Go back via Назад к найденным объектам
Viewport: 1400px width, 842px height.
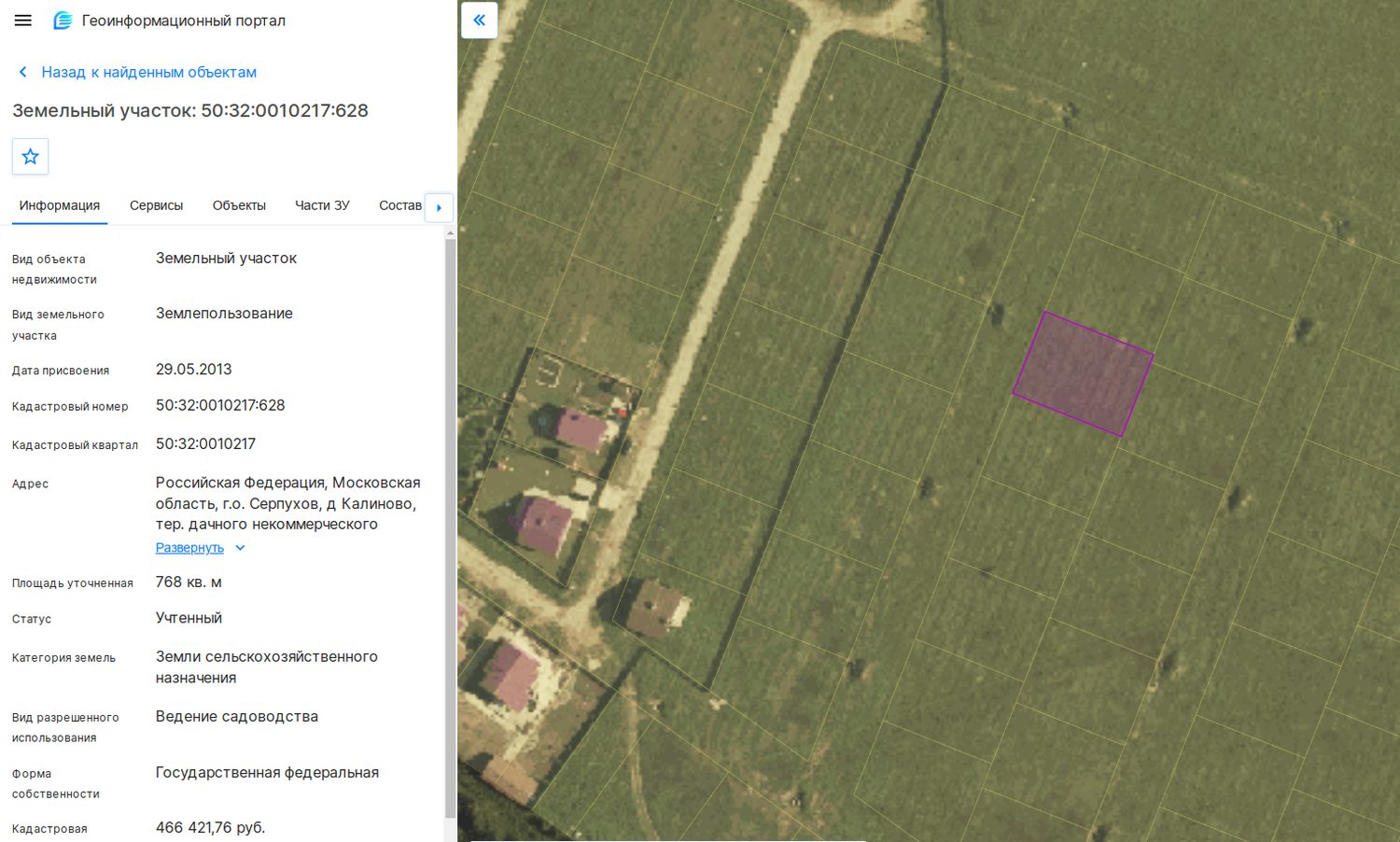coord(148,72)
